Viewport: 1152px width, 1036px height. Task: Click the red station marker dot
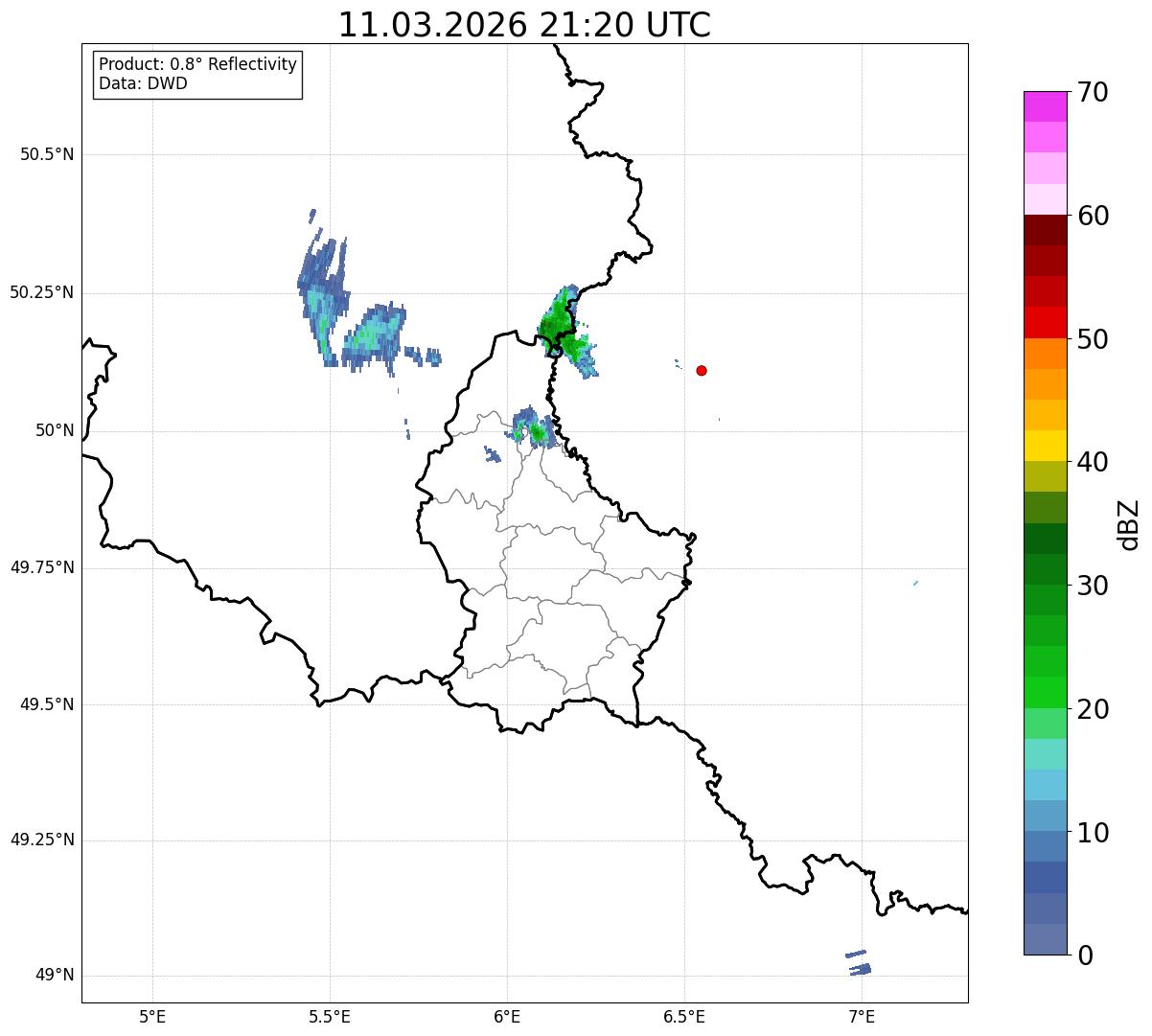point(702,370)
